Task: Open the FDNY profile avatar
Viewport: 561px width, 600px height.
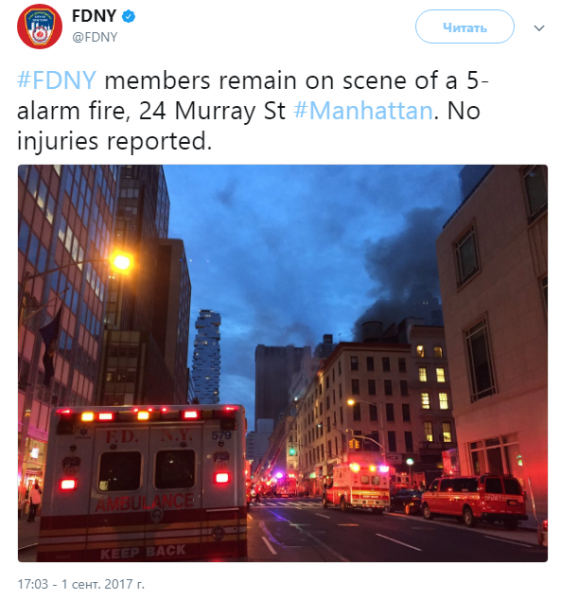Action: 39,26
